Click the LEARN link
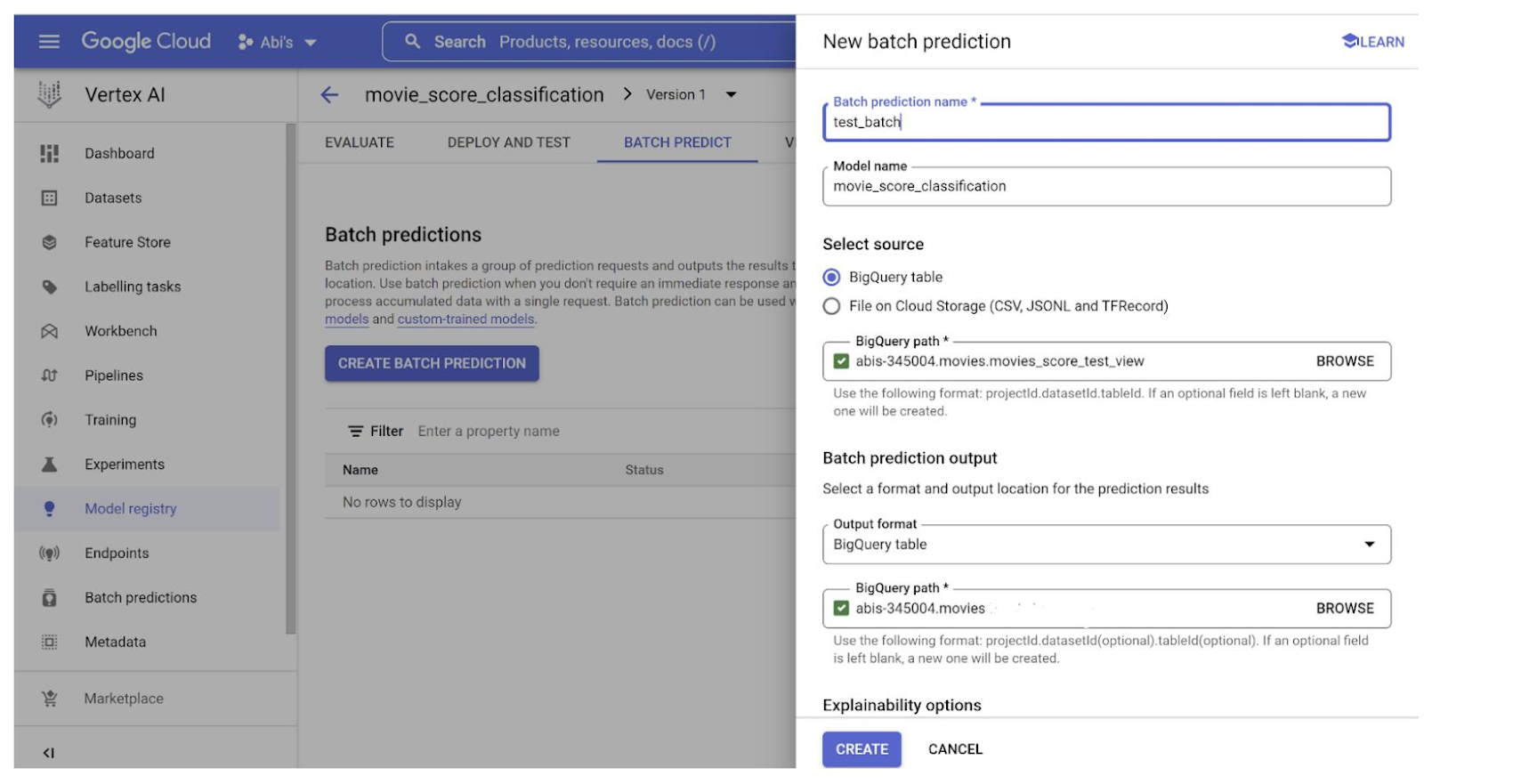 [x=1373, y=42]
